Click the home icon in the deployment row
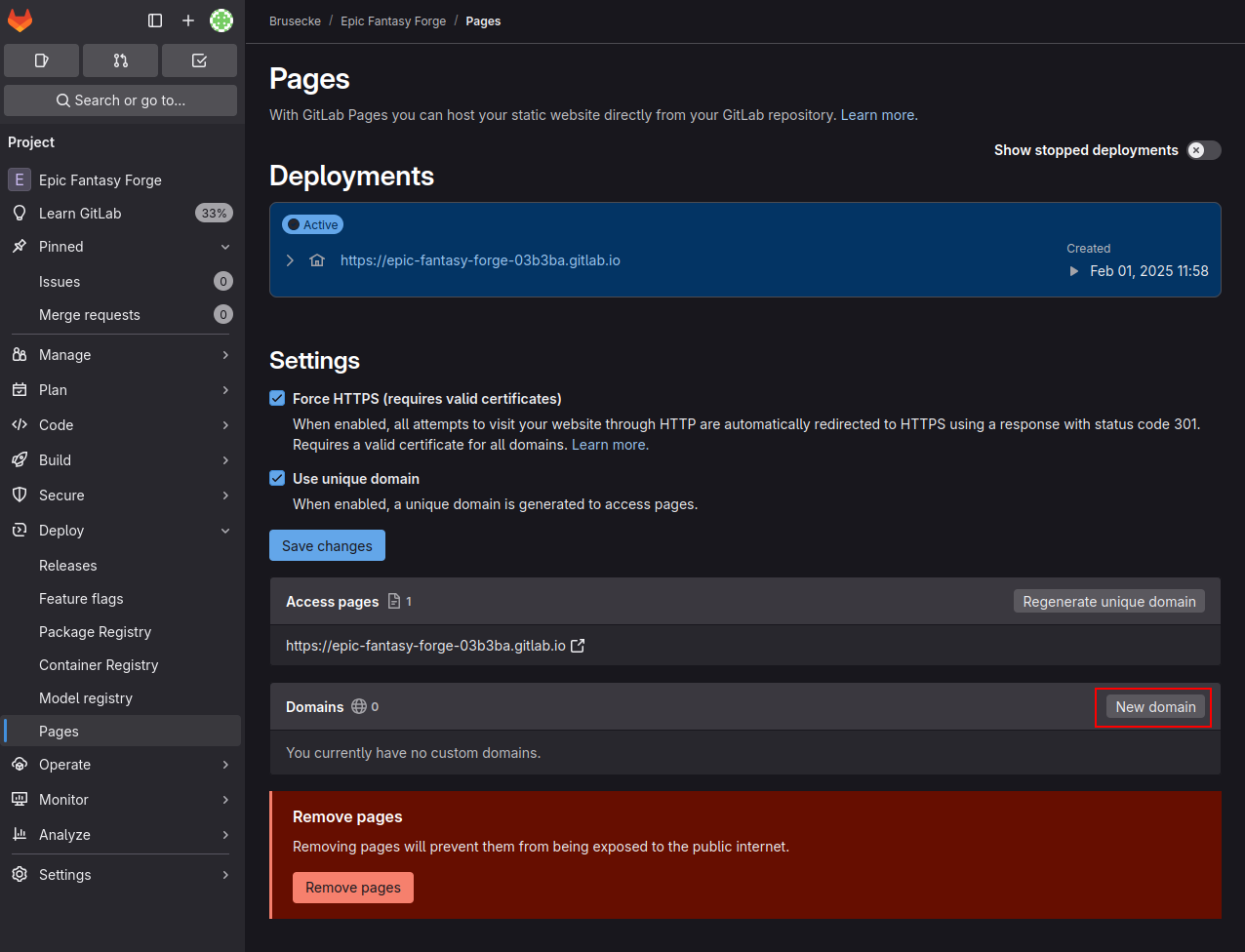 317,260
